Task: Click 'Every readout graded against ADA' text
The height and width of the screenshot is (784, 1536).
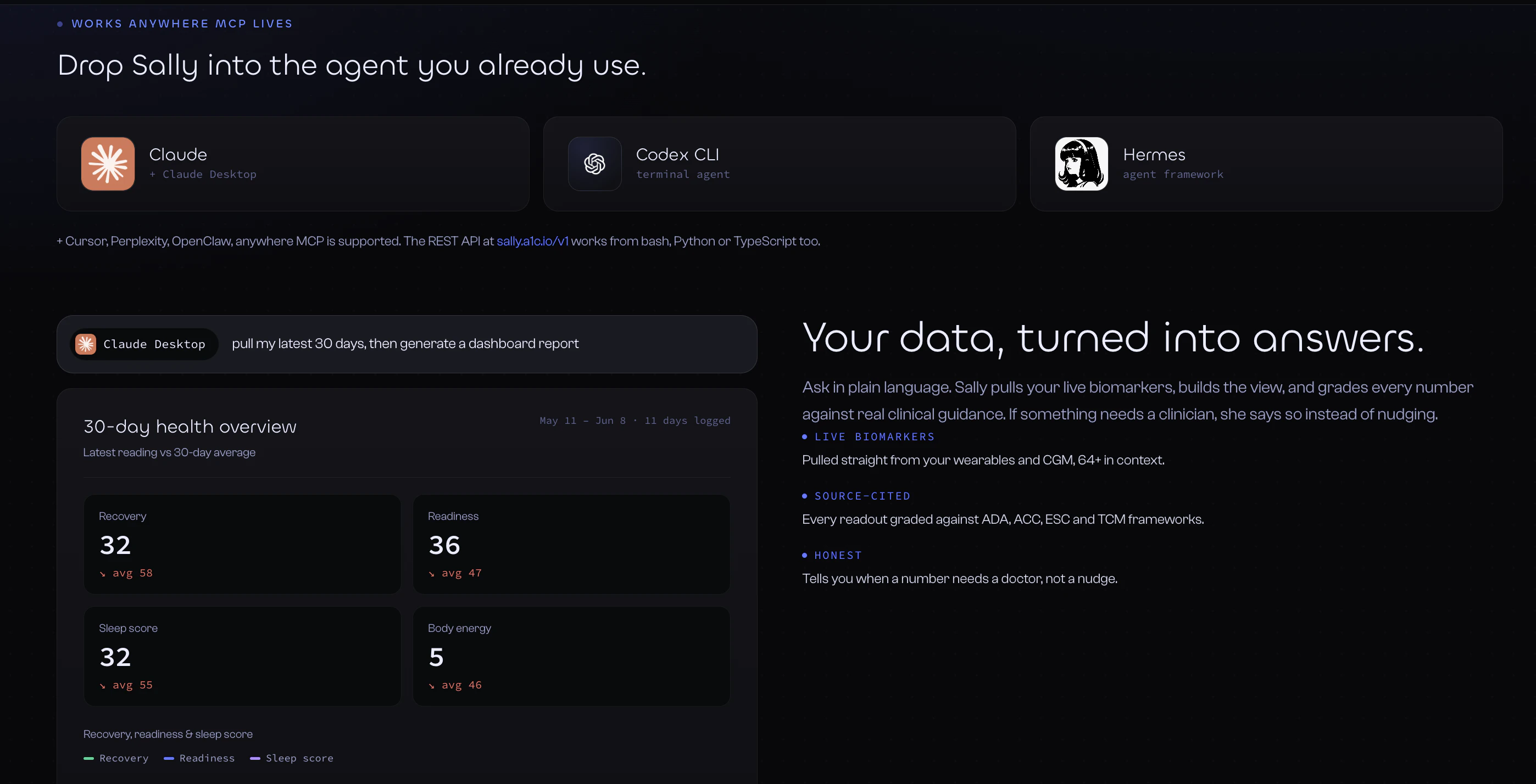Action: coord(1003,519)
